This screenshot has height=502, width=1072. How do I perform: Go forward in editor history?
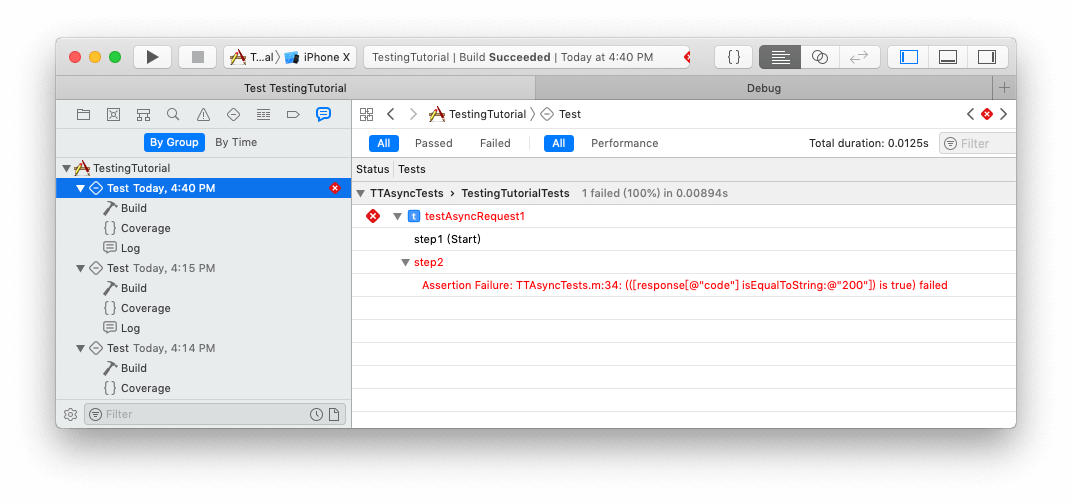point(413,114)
